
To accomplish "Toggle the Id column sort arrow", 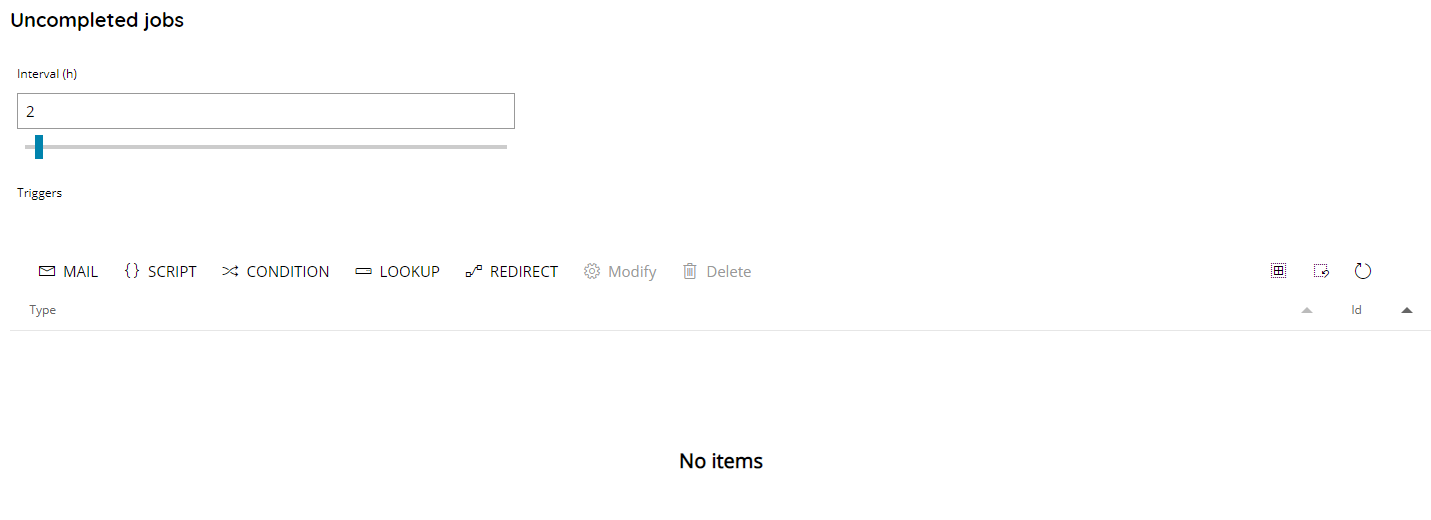I will coord(1407,311).
